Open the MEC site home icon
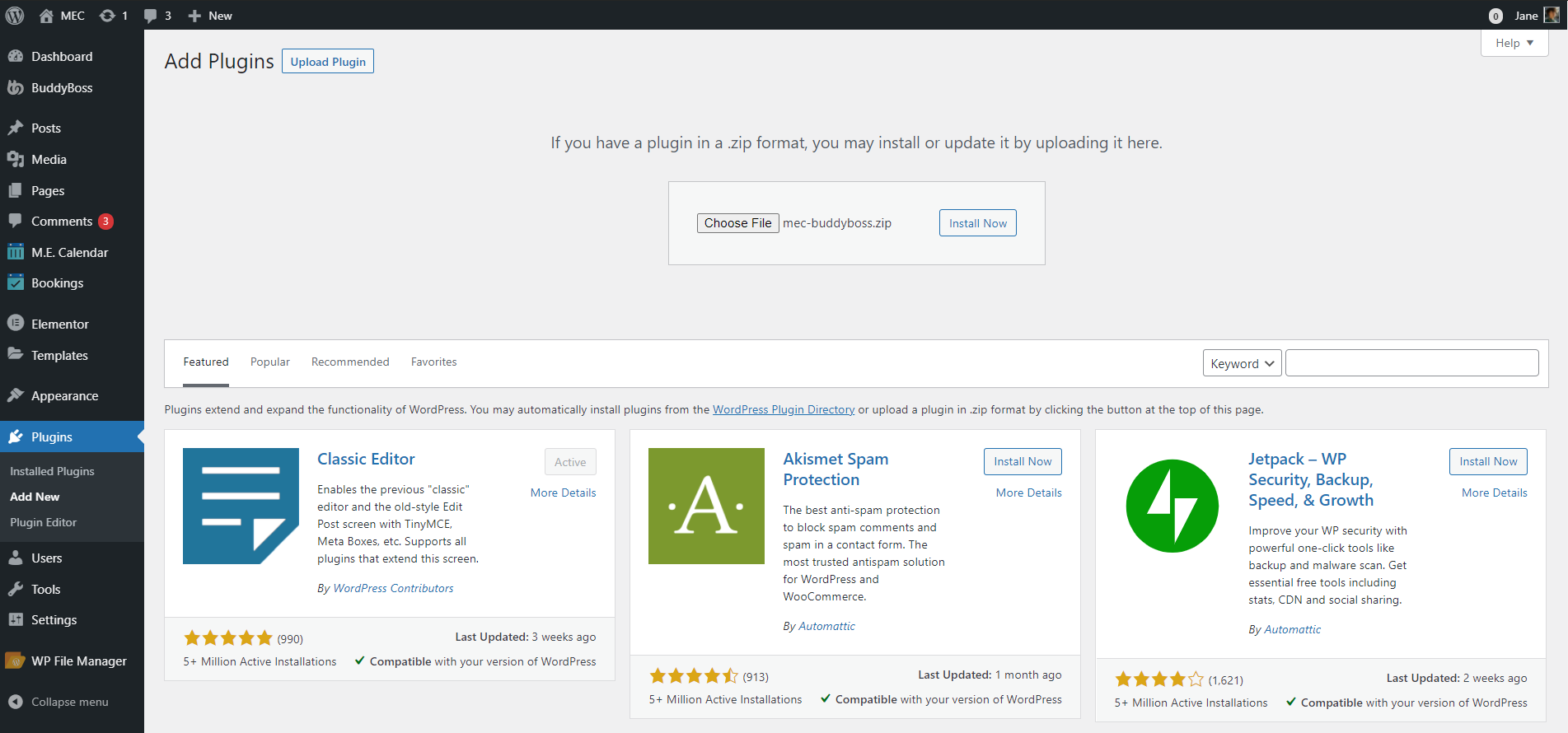 click(46, 16)
